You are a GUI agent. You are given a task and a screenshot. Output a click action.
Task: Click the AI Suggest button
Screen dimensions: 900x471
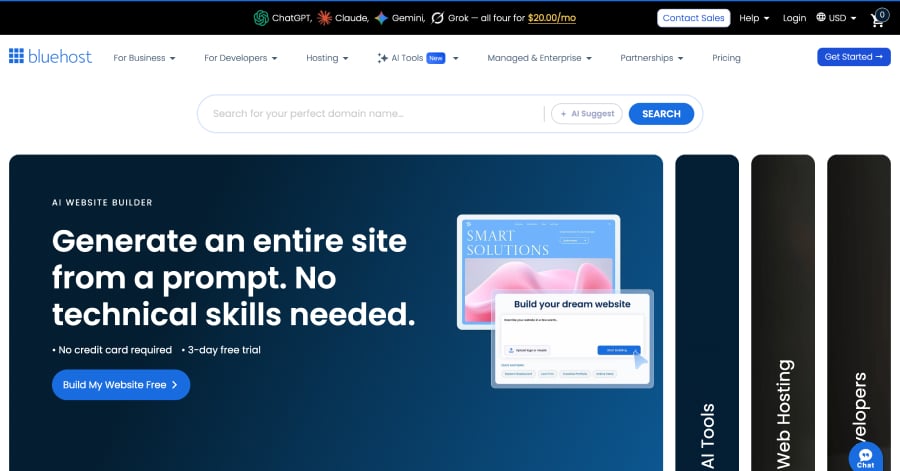(x=587, y=114)
